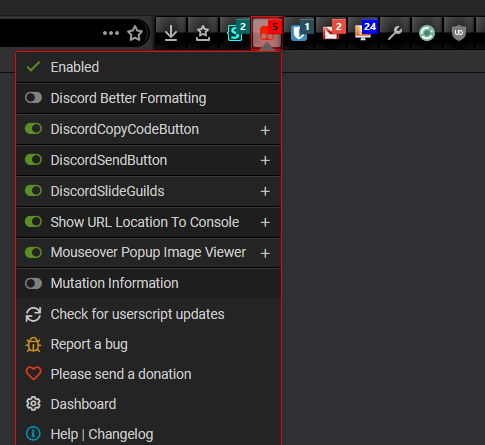Bookmark this page with the star icon
485x445 pixels.
coord(135,33)
